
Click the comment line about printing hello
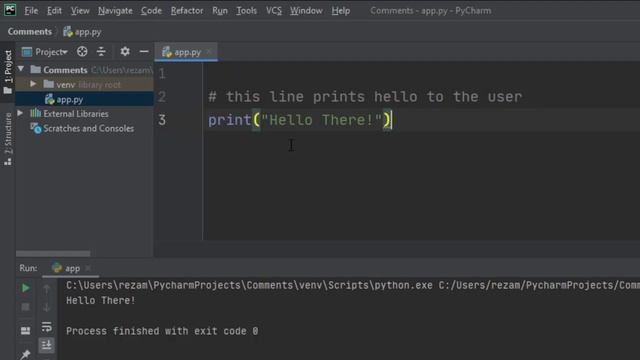365,97
